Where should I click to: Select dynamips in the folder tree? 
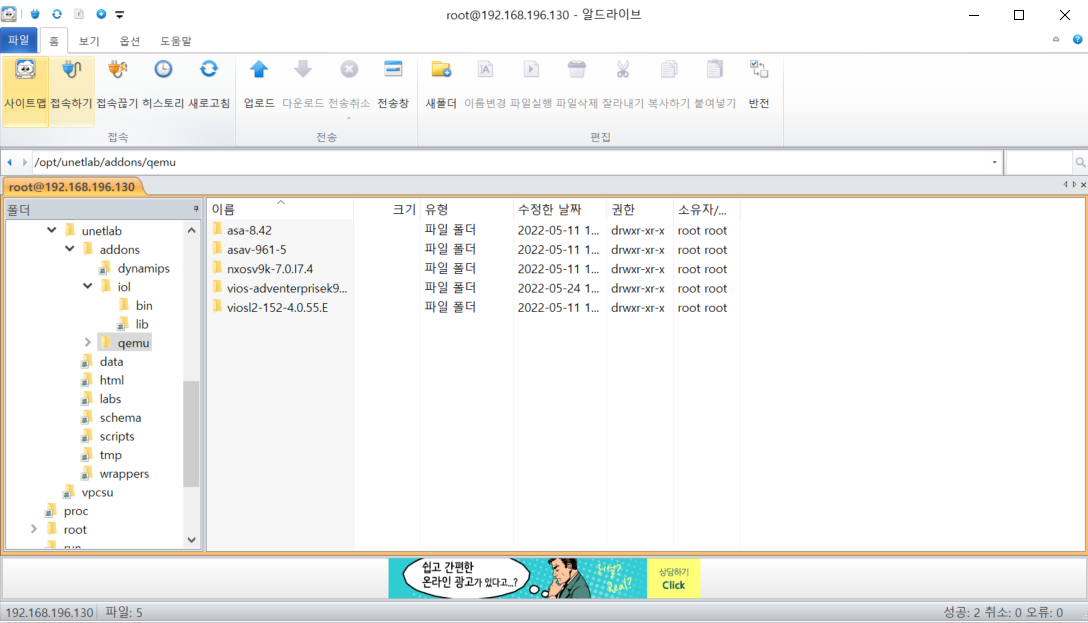pos(144,268)
